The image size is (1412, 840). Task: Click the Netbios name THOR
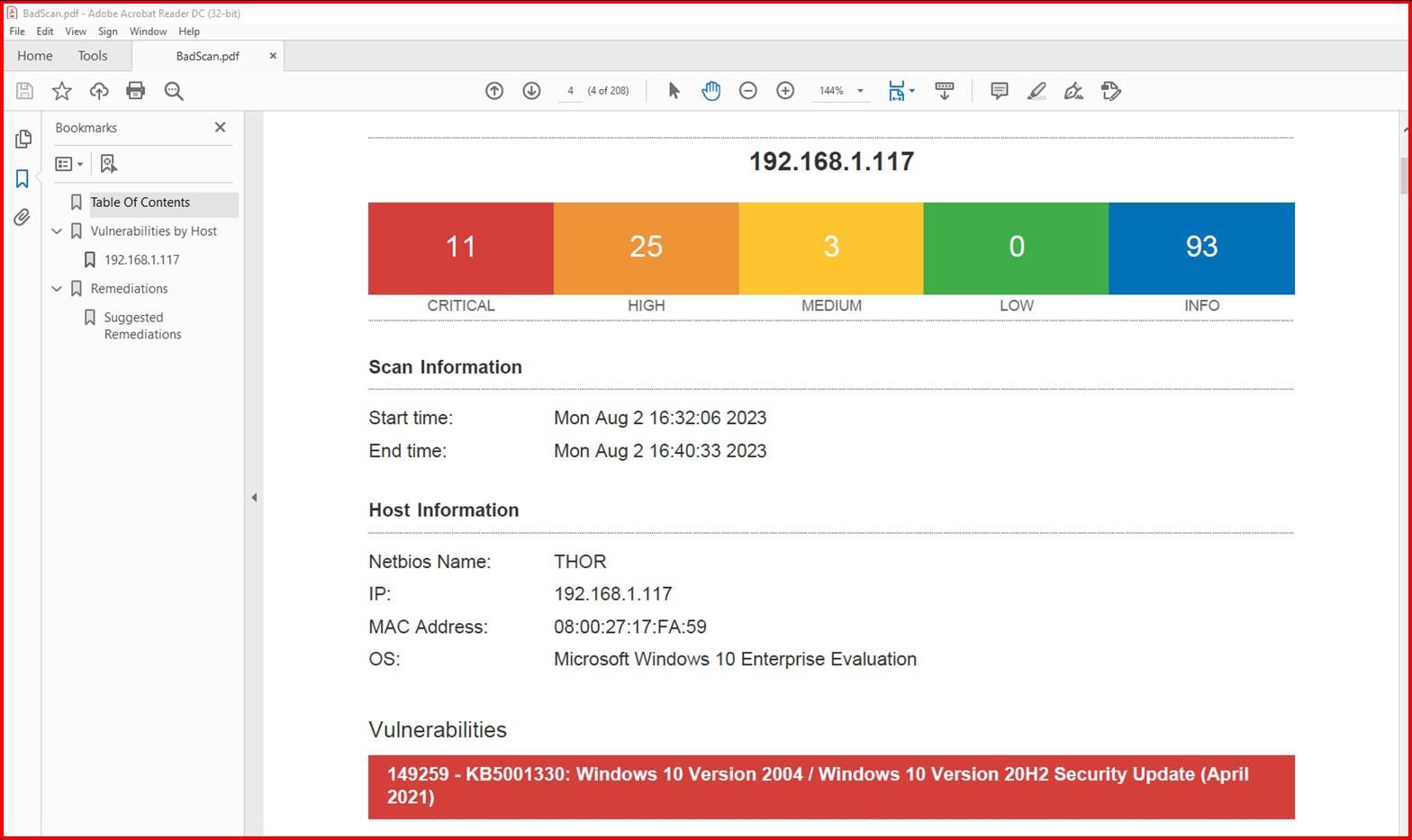[x=580, y=562]
